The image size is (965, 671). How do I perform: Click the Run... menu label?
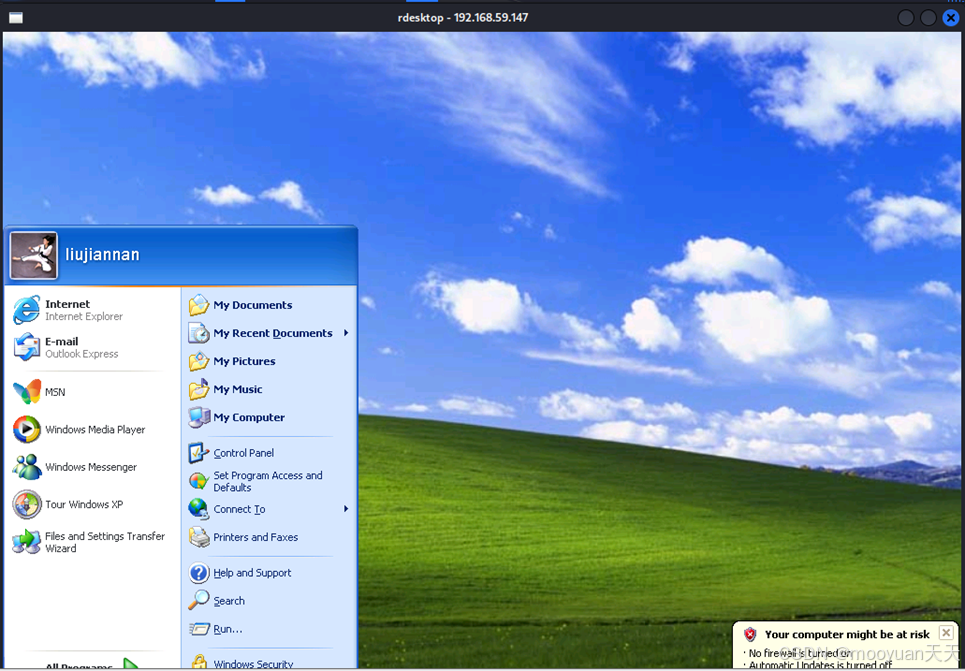[228, 629]
